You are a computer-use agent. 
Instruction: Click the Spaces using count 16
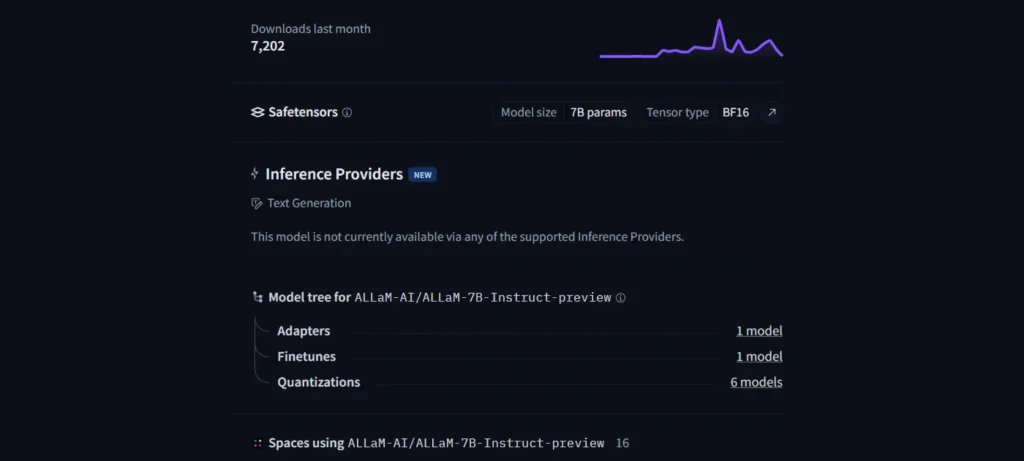click(622, 443)
